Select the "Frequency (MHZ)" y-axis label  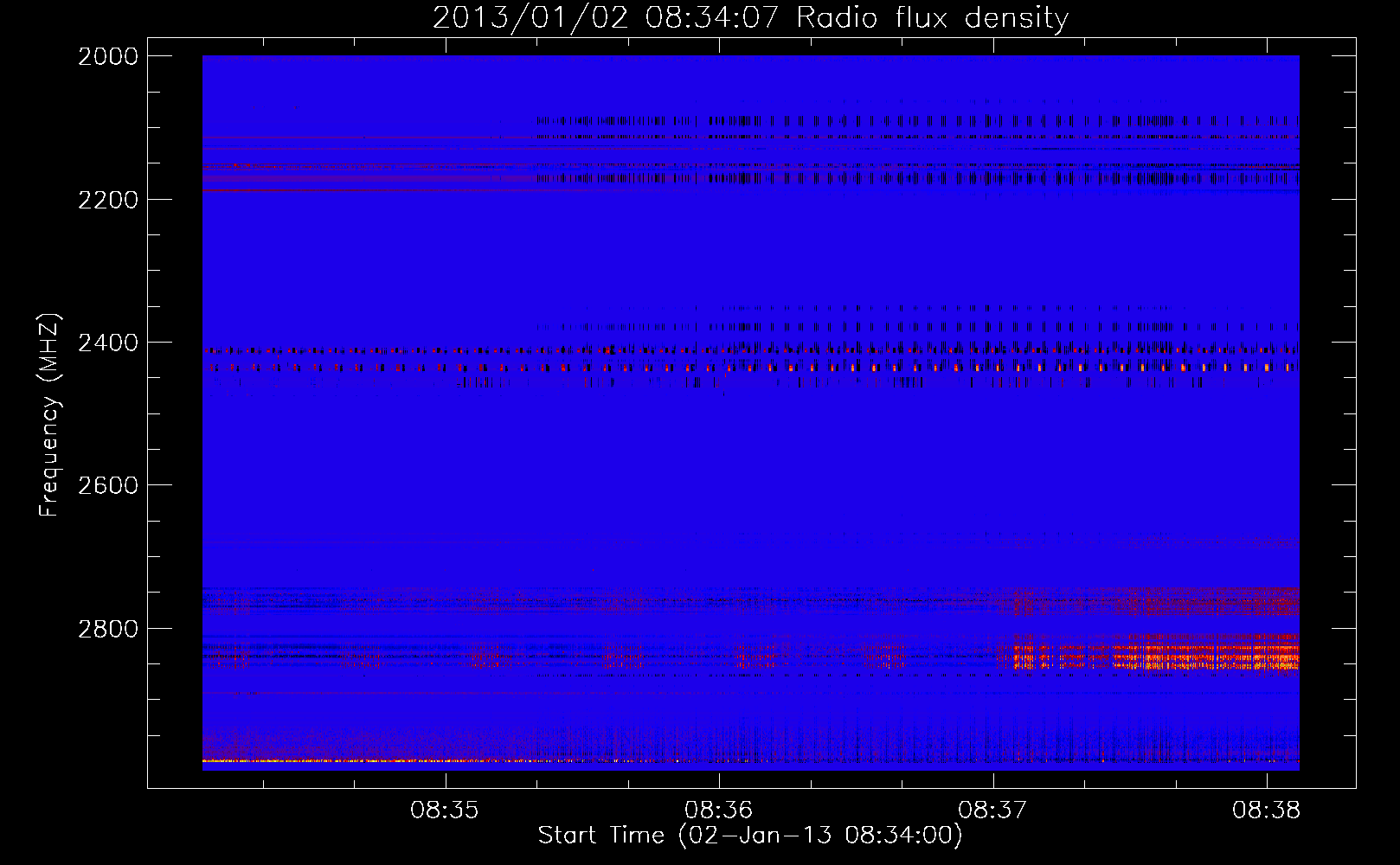(x=49, y=415)
